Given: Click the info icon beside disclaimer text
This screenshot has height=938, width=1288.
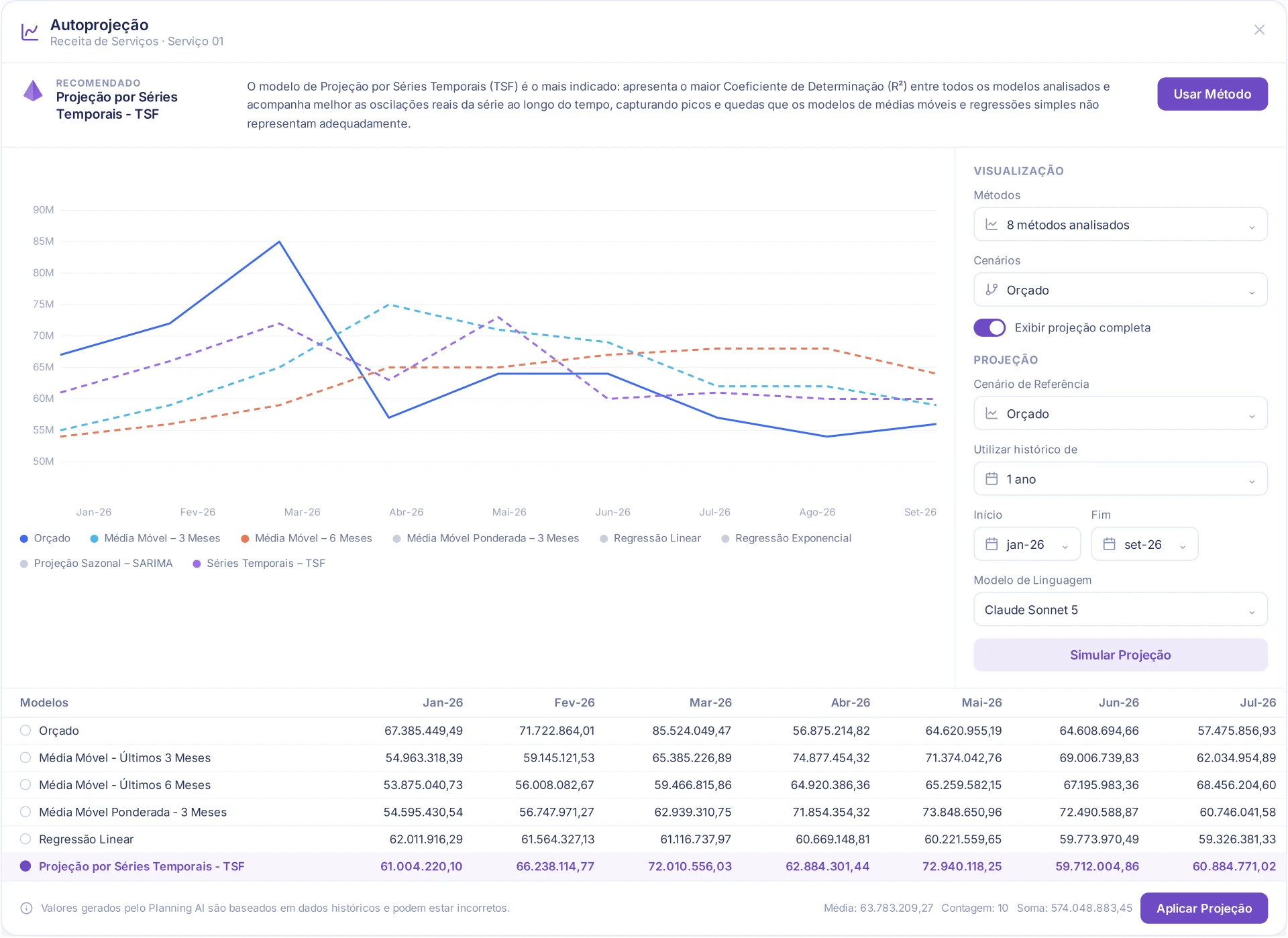Looking at the screenshot, I should tap(27, 908).
